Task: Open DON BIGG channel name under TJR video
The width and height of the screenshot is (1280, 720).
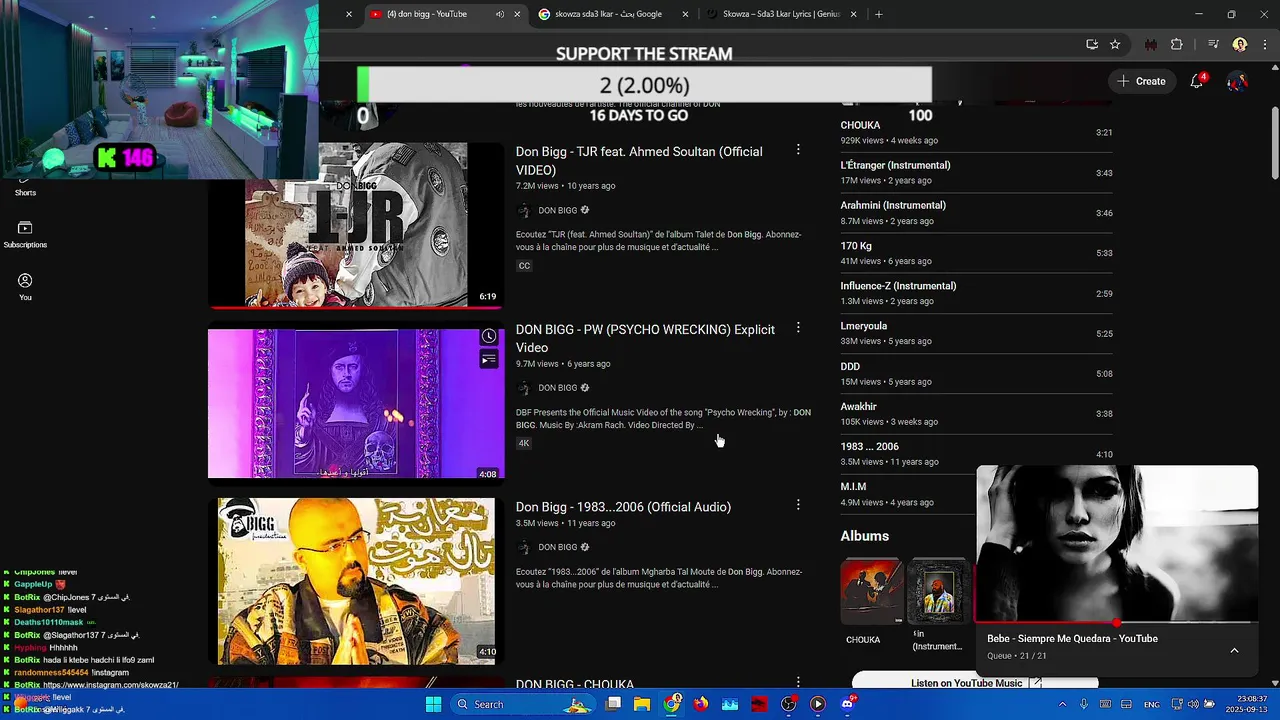Action: coord(557,211)
